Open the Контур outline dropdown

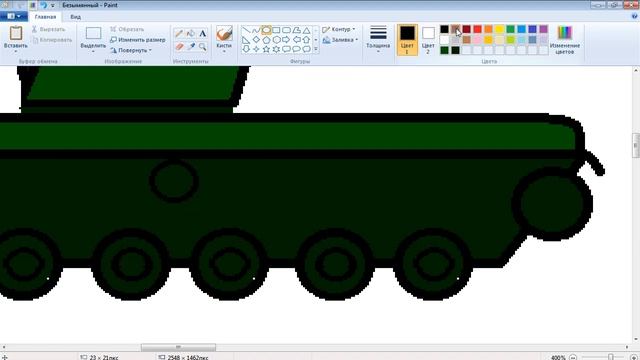(x=338, y=29)
